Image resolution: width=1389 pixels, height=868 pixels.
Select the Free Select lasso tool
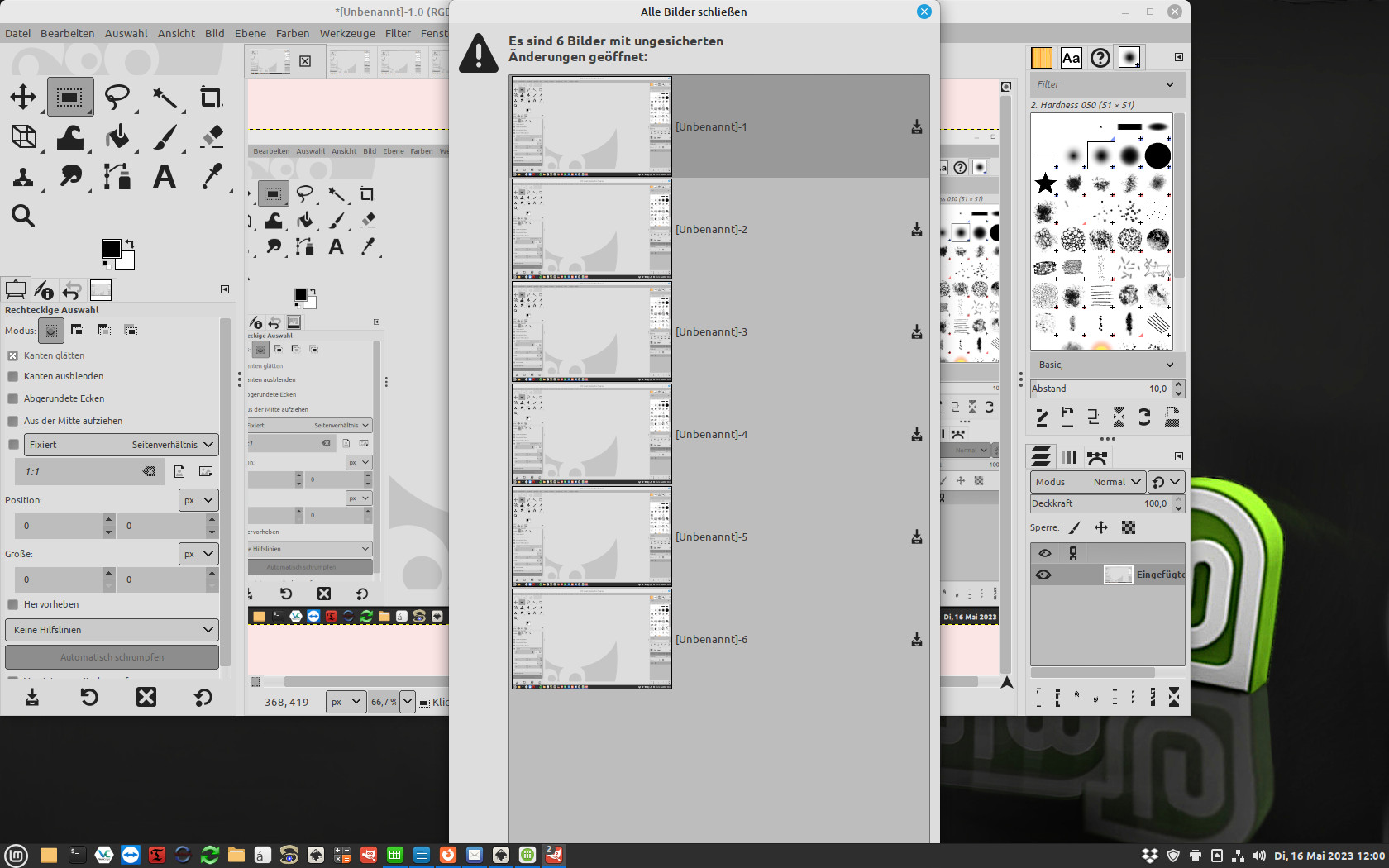tap(117, 98)
